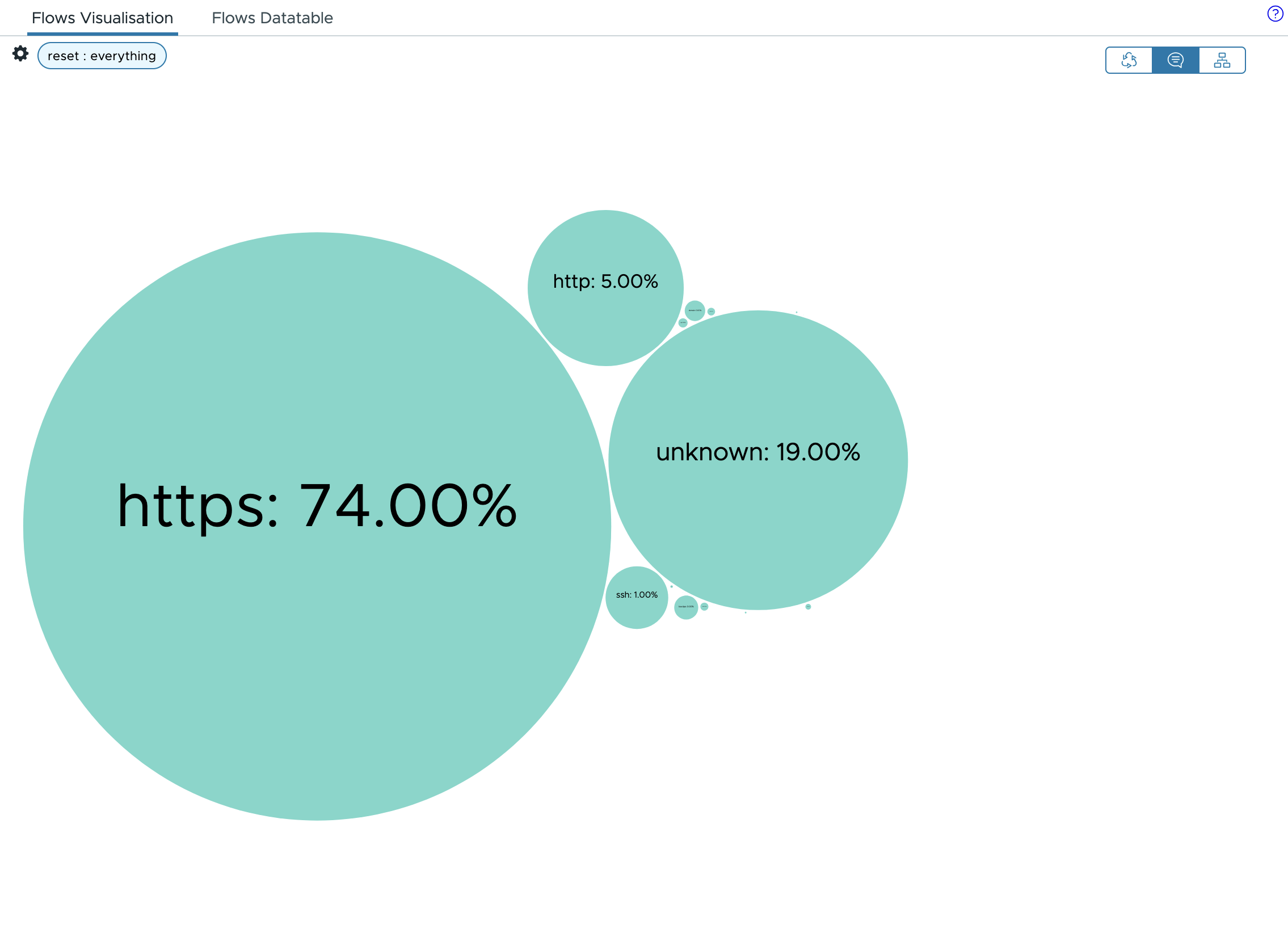Screen dimensions: 1288x949
Task: Click tiny dot between the ssh and unknown bubbles
Action: (x=671, y=586)
